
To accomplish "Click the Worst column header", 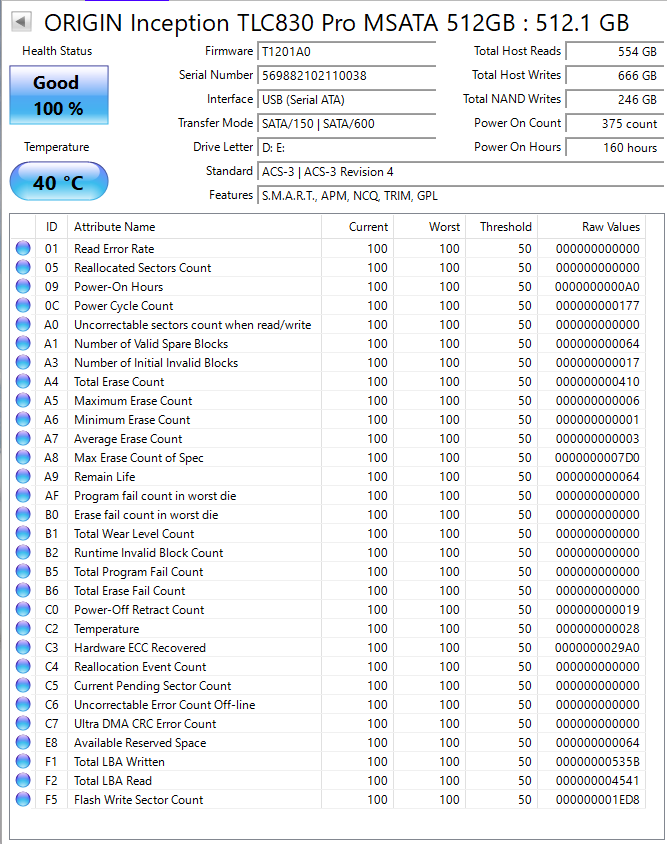I will click(430, 227).
